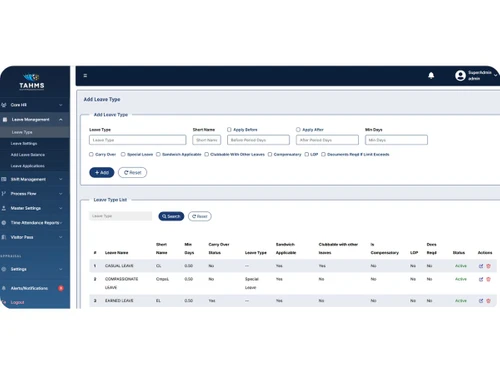
Task: Click the Settings gear icon in sidebar
Action: click(x=4, y=269)
